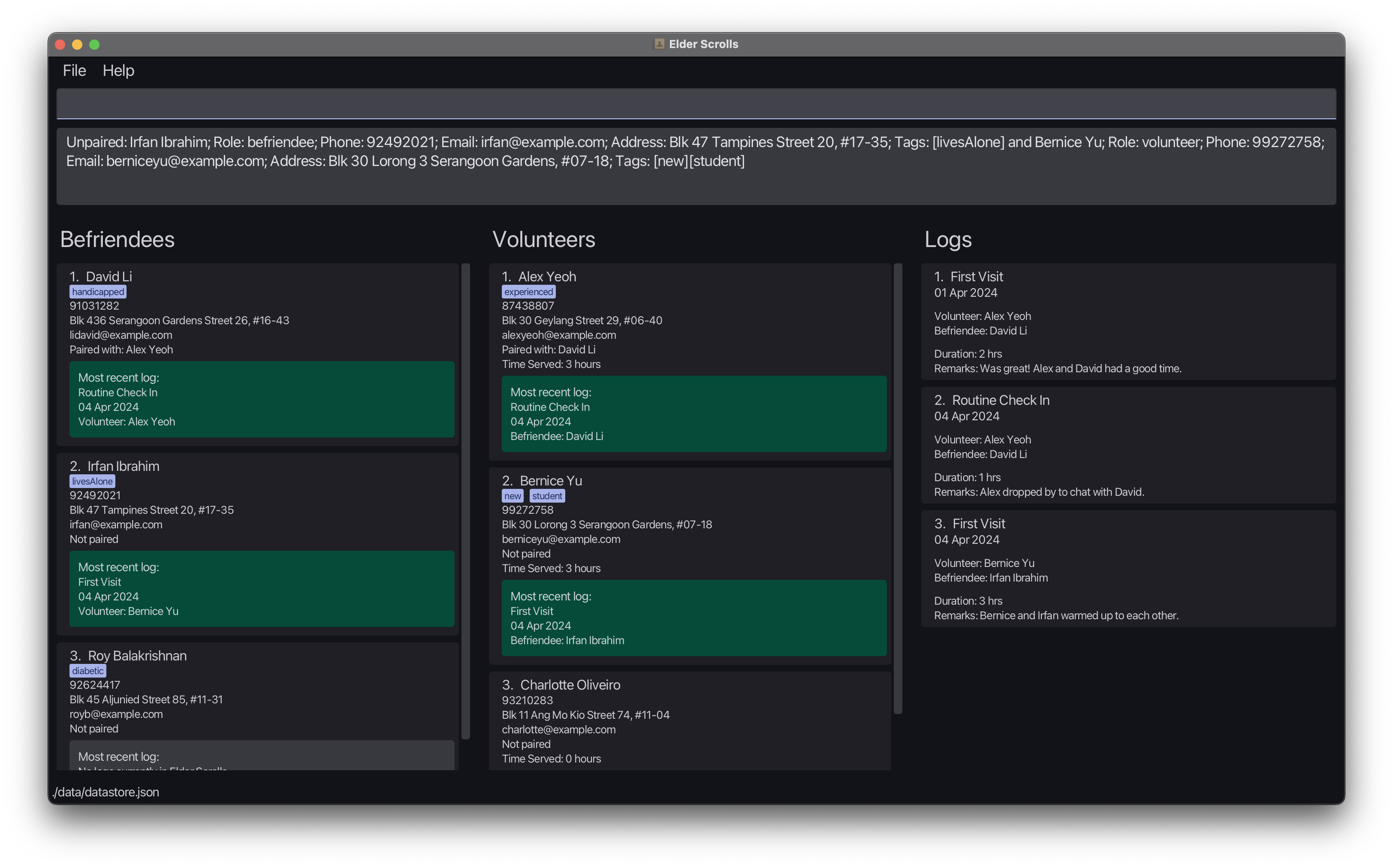Click the livesAlone tag on Irfan Ibrahim
This screenshot has height=868, width=1393.
(x=92, y=481)
